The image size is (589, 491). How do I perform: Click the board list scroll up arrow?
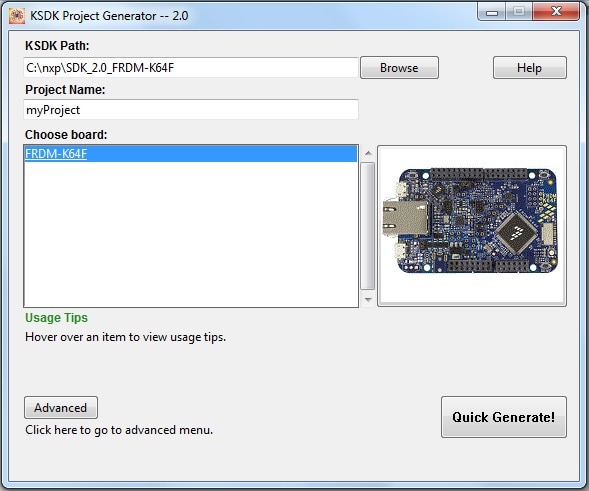pos(368,153)
